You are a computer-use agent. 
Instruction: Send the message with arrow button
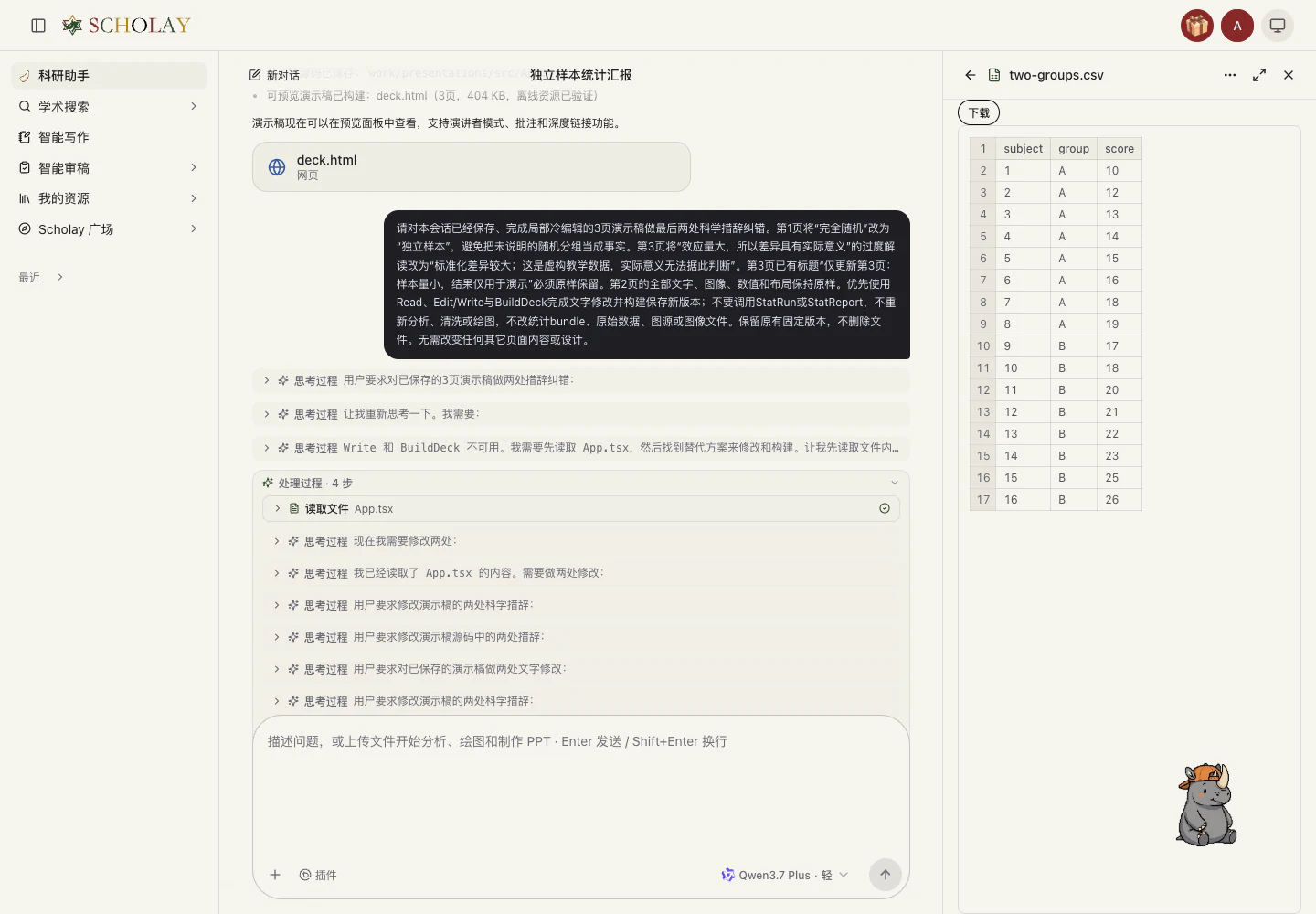click(x=885, y=875)
